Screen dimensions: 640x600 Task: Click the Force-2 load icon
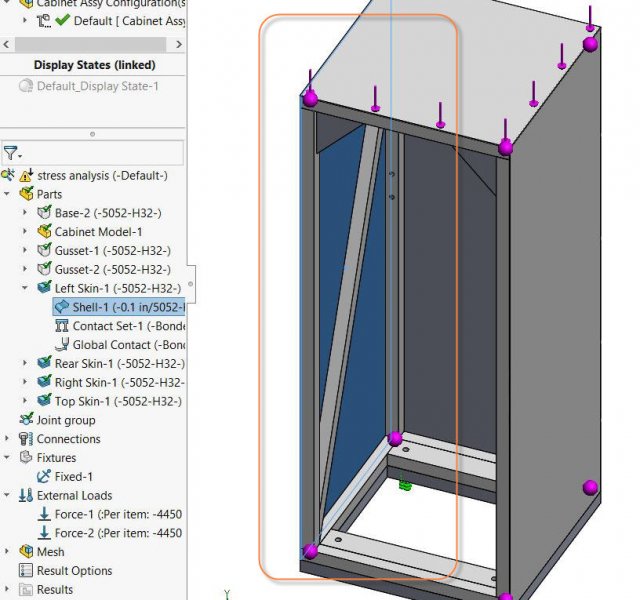(x=44, y=533)
